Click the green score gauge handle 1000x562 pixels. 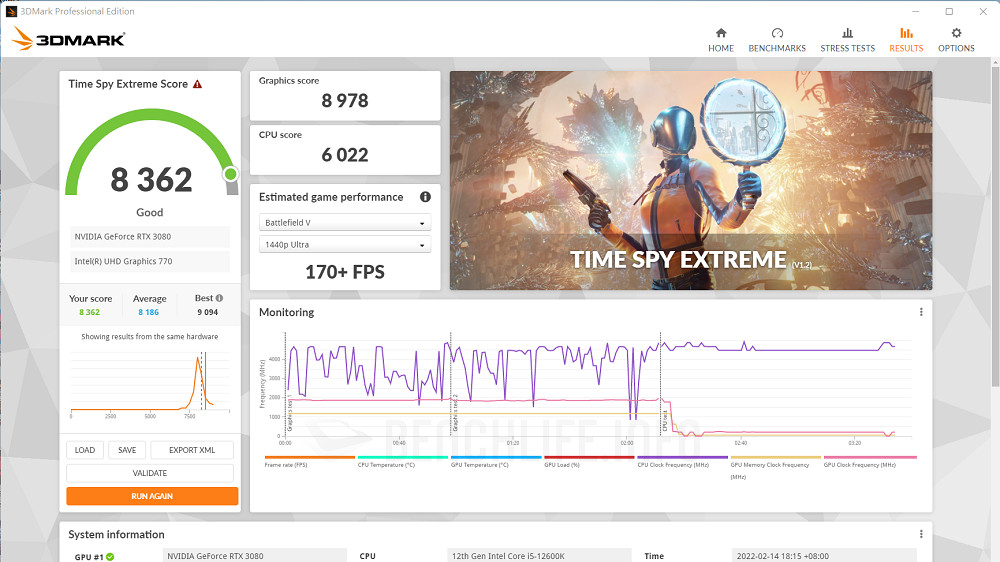[230, 174]
